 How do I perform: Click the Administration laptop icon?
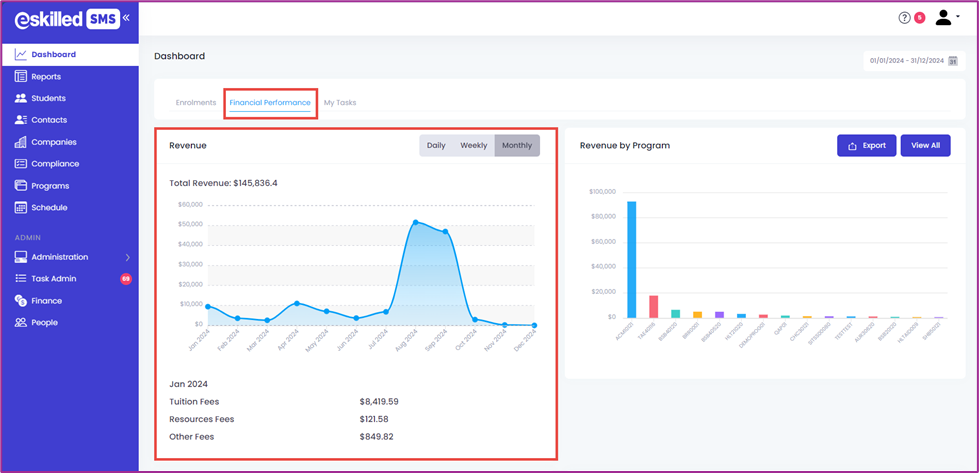[x=21, y=256]
